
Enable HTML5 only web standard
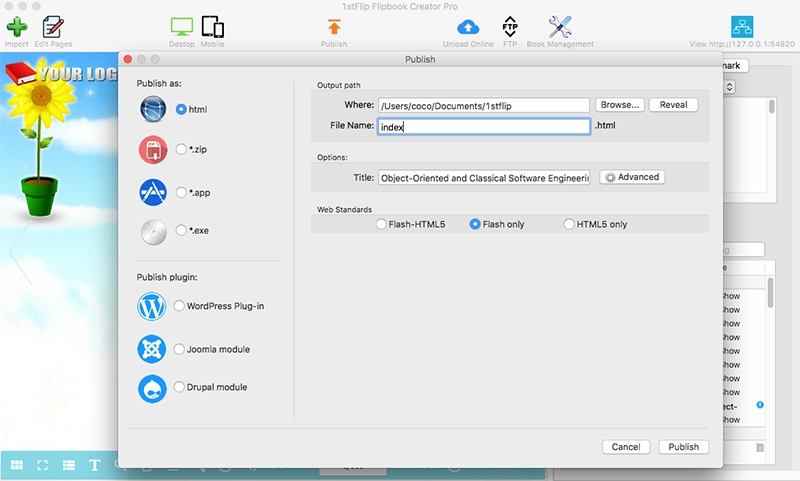tap(570, 224)
